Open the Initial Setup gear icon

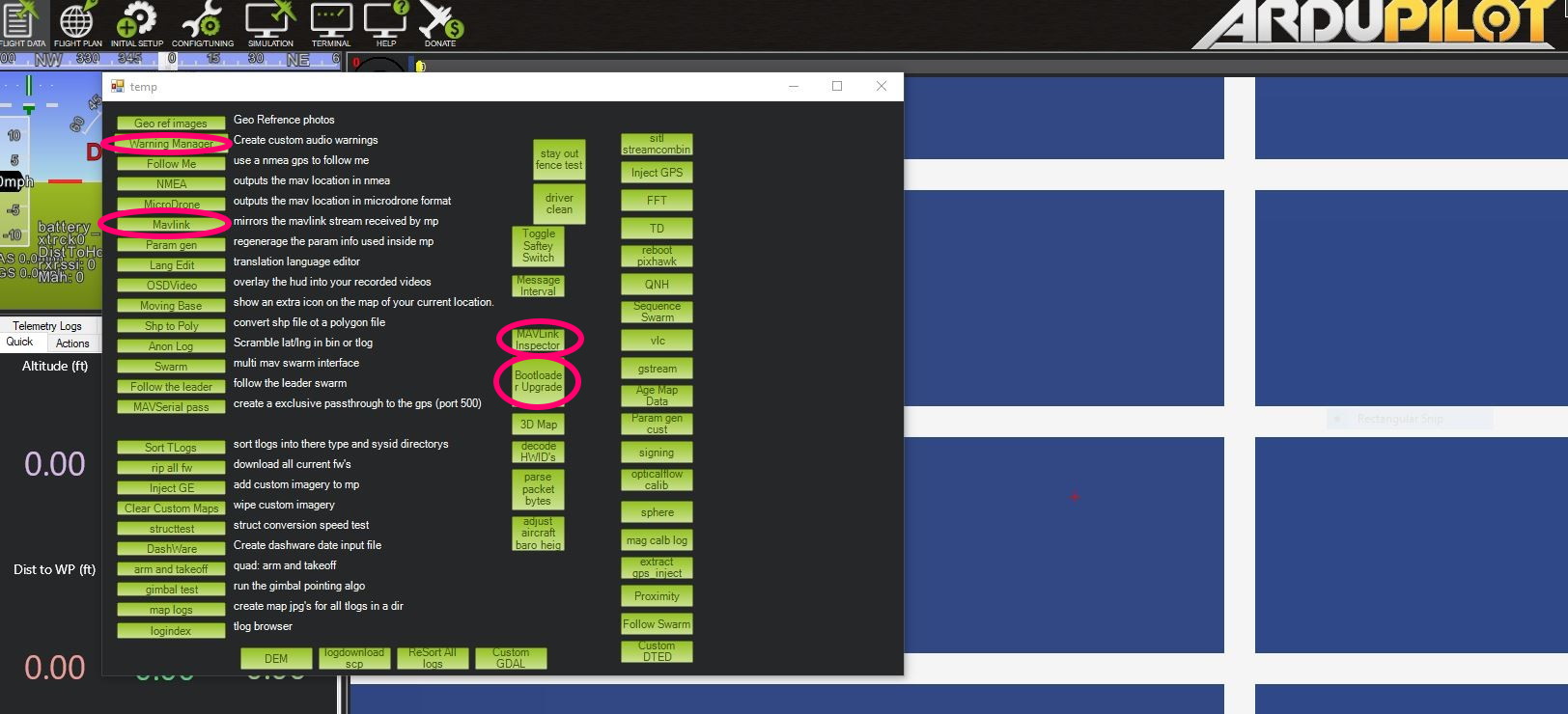coord(137,23)
